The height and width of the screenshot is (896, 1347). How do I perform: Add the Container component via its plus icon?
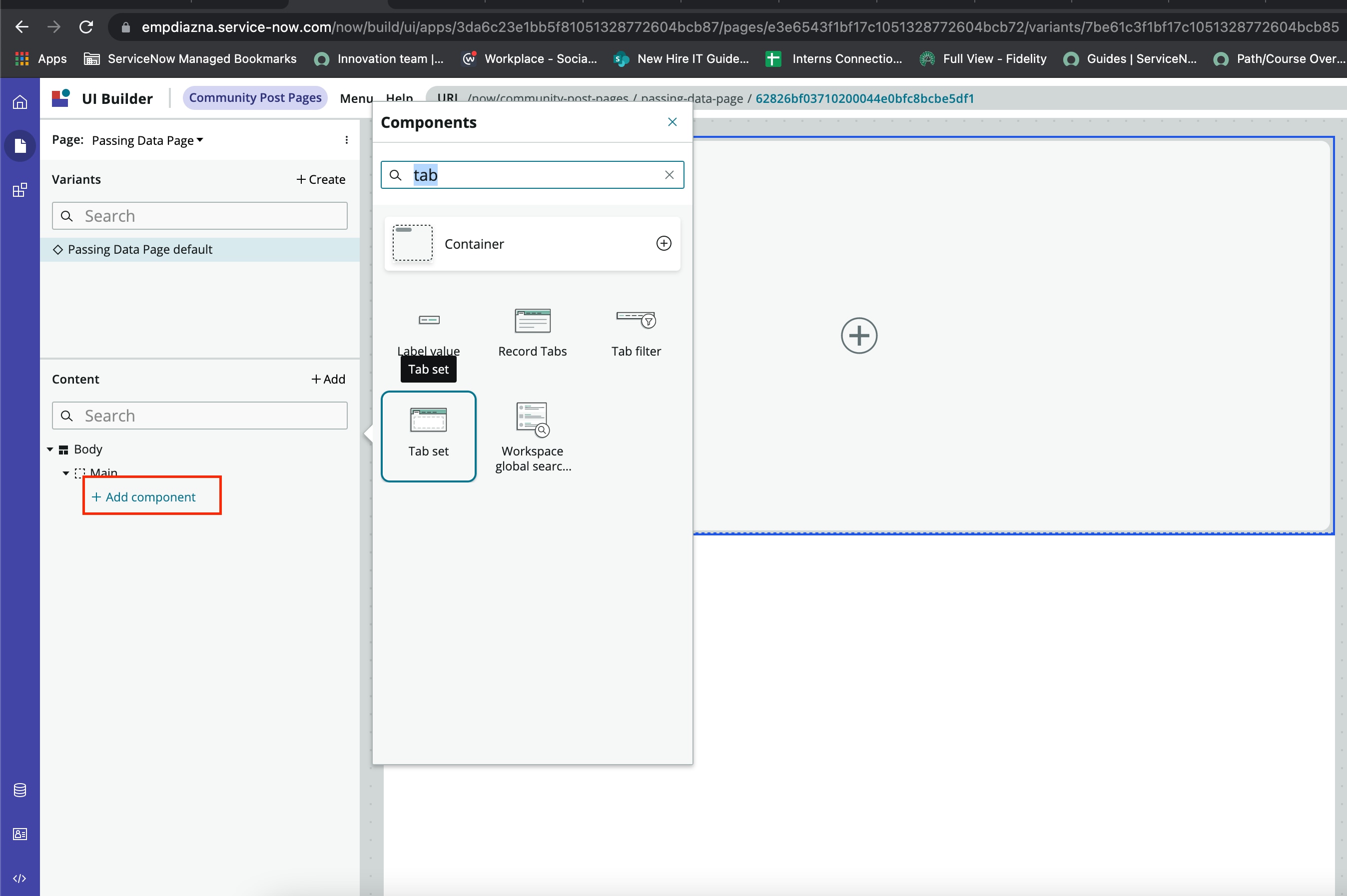(664, 243)
